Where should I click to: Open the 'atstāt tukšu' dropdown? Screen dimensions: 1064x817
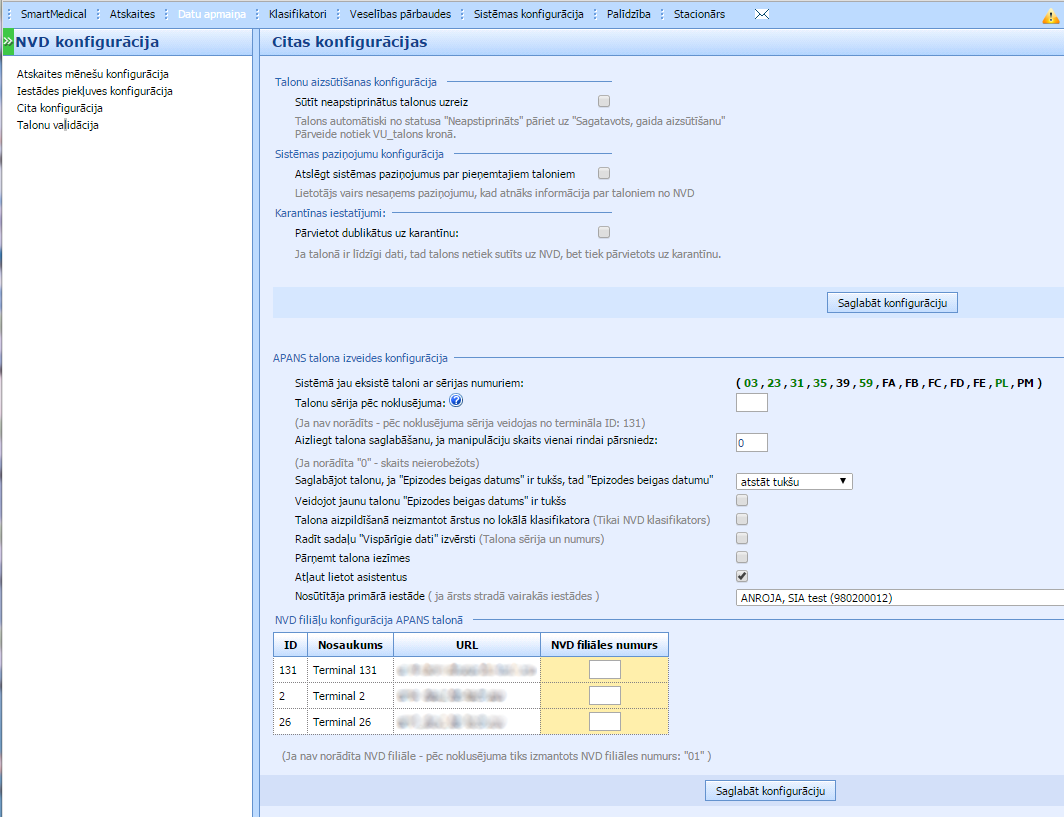click(794, 481)
